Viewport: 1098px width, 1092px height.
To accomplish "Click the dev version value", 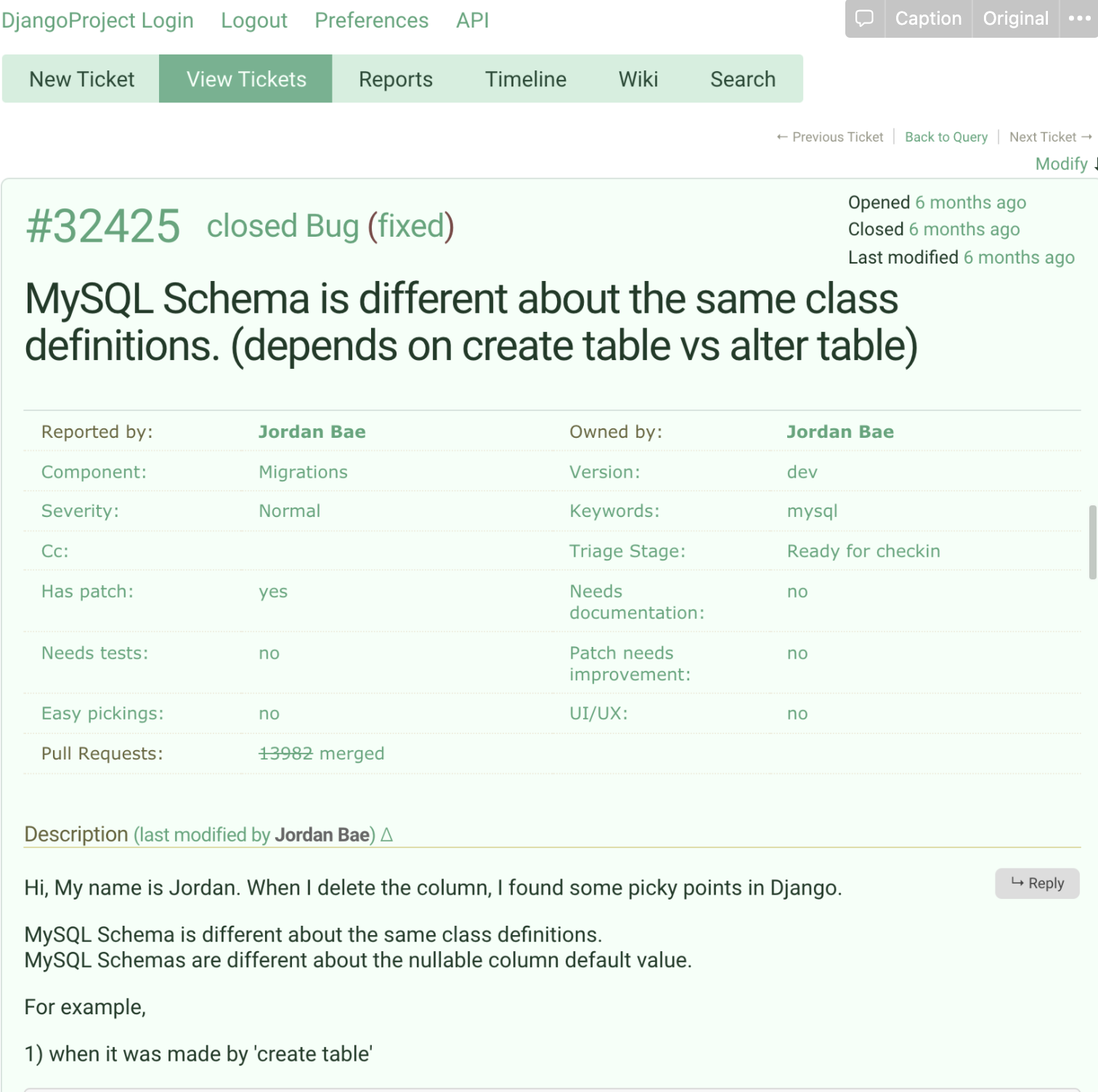I will tap(802, 472).
